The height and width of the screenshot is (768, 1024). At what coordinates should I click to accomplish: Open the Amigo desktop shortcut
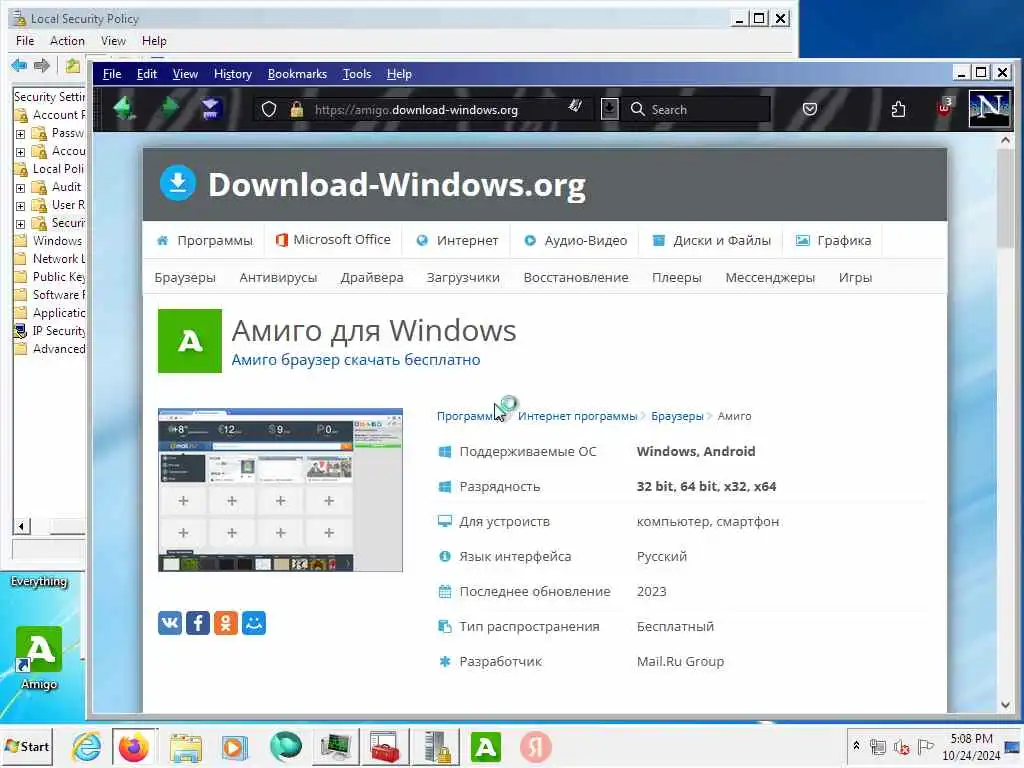39,657
